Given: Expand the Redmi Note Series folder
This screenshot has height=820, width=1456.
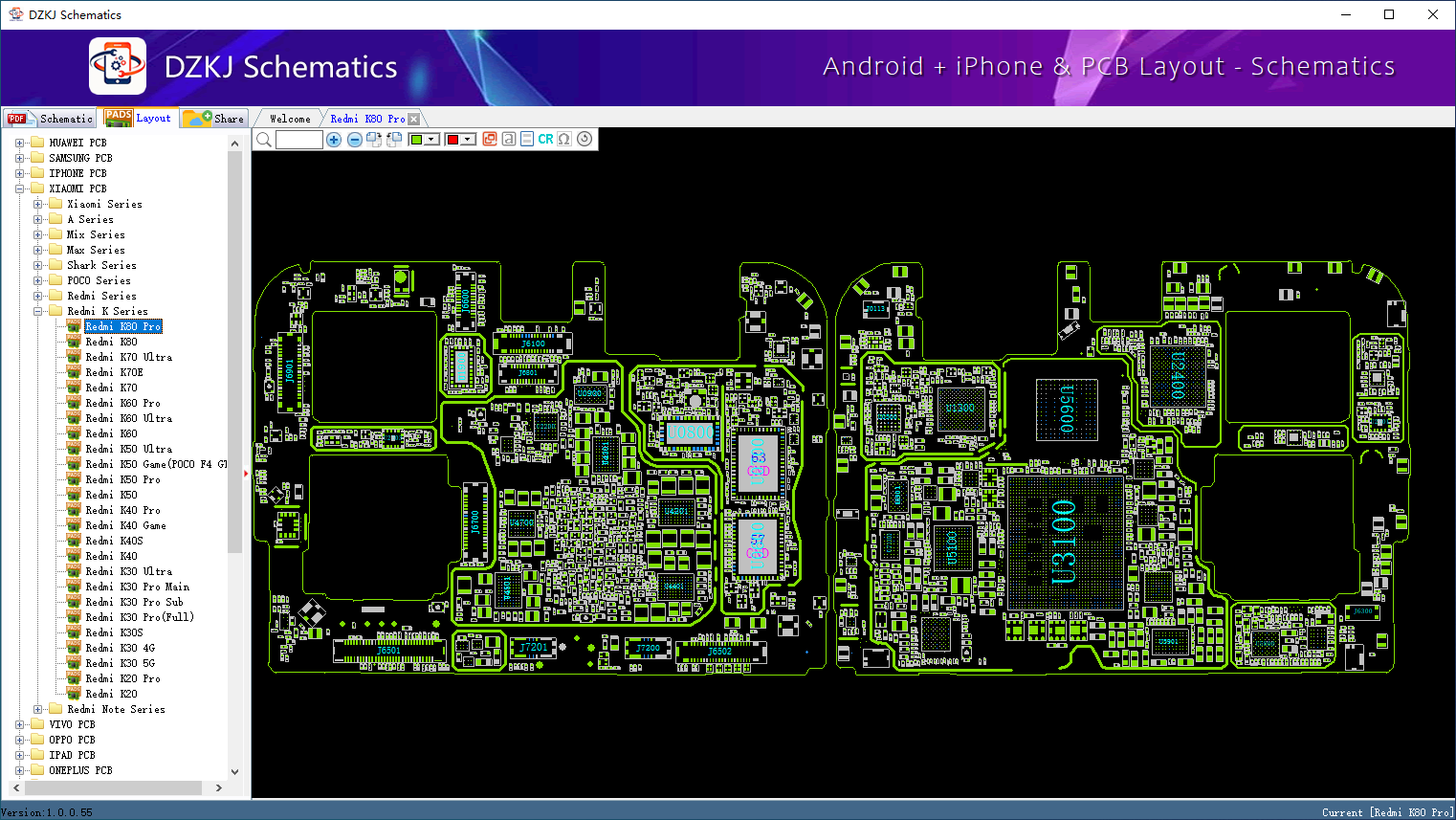Looking at the screenshot, I should tap(37, 709).
